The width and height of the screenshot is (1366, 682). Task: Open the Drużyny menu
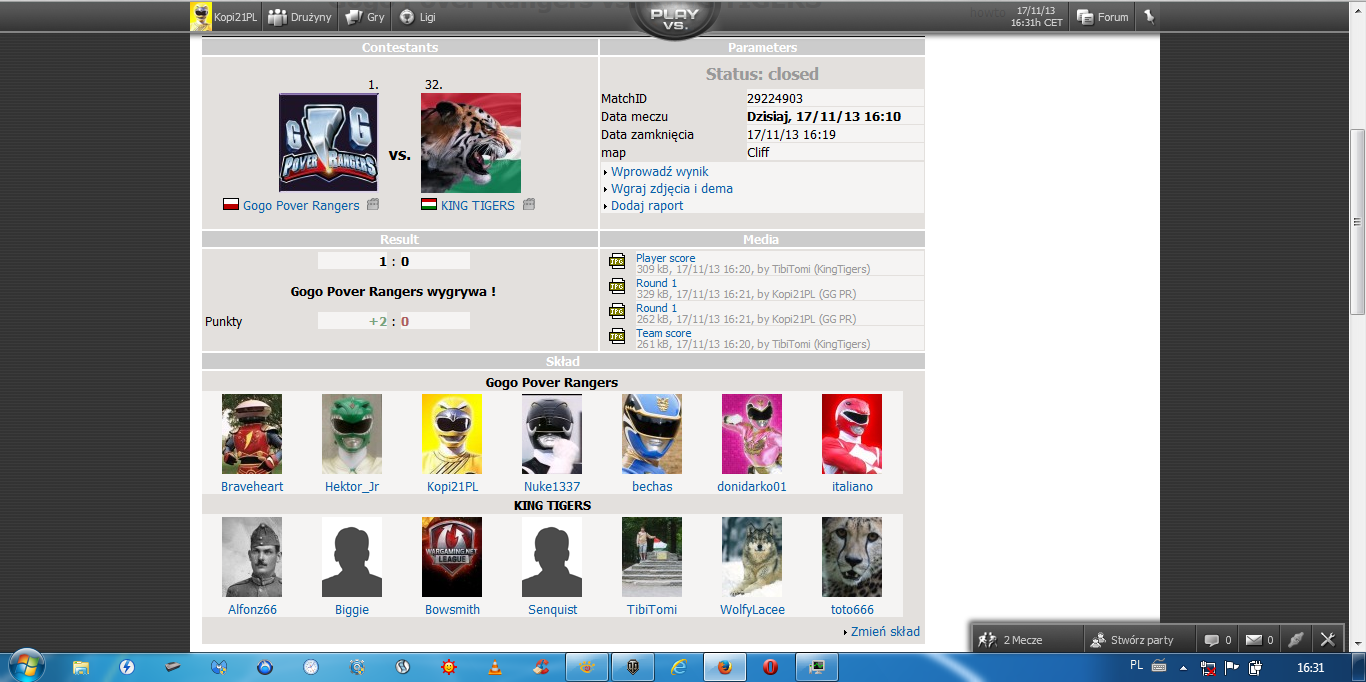pos(299,17)
